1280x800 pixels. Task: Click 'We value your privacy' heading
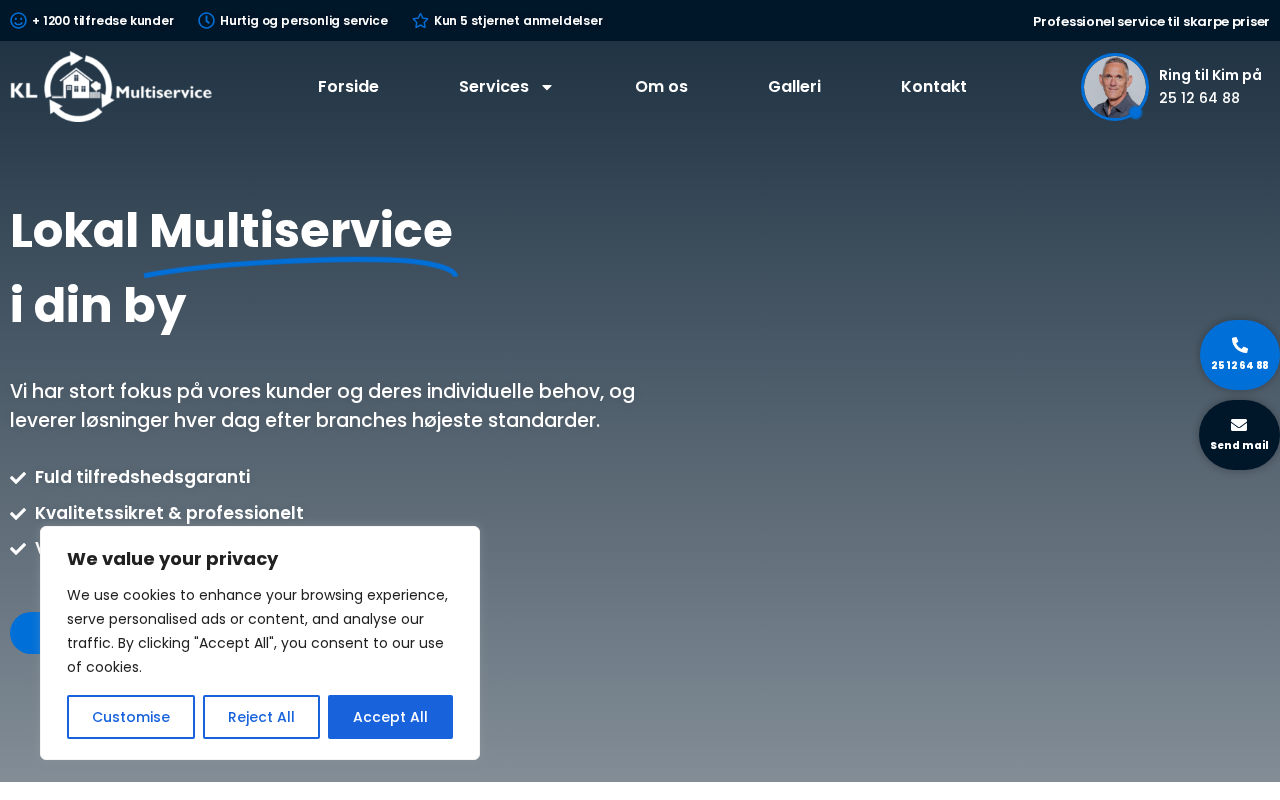172,559
